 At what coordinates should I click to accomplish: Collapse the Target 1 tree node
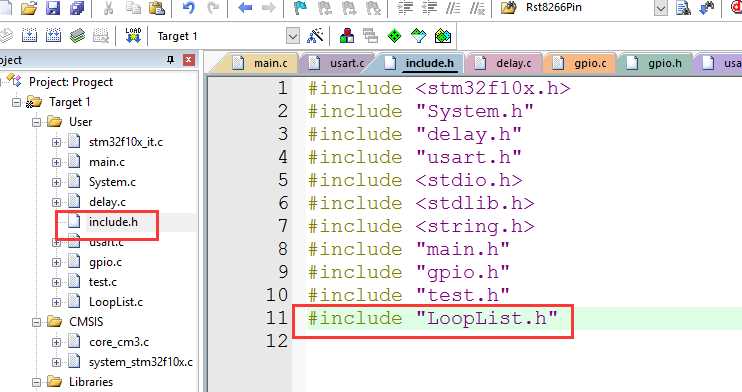pos(17,102)
